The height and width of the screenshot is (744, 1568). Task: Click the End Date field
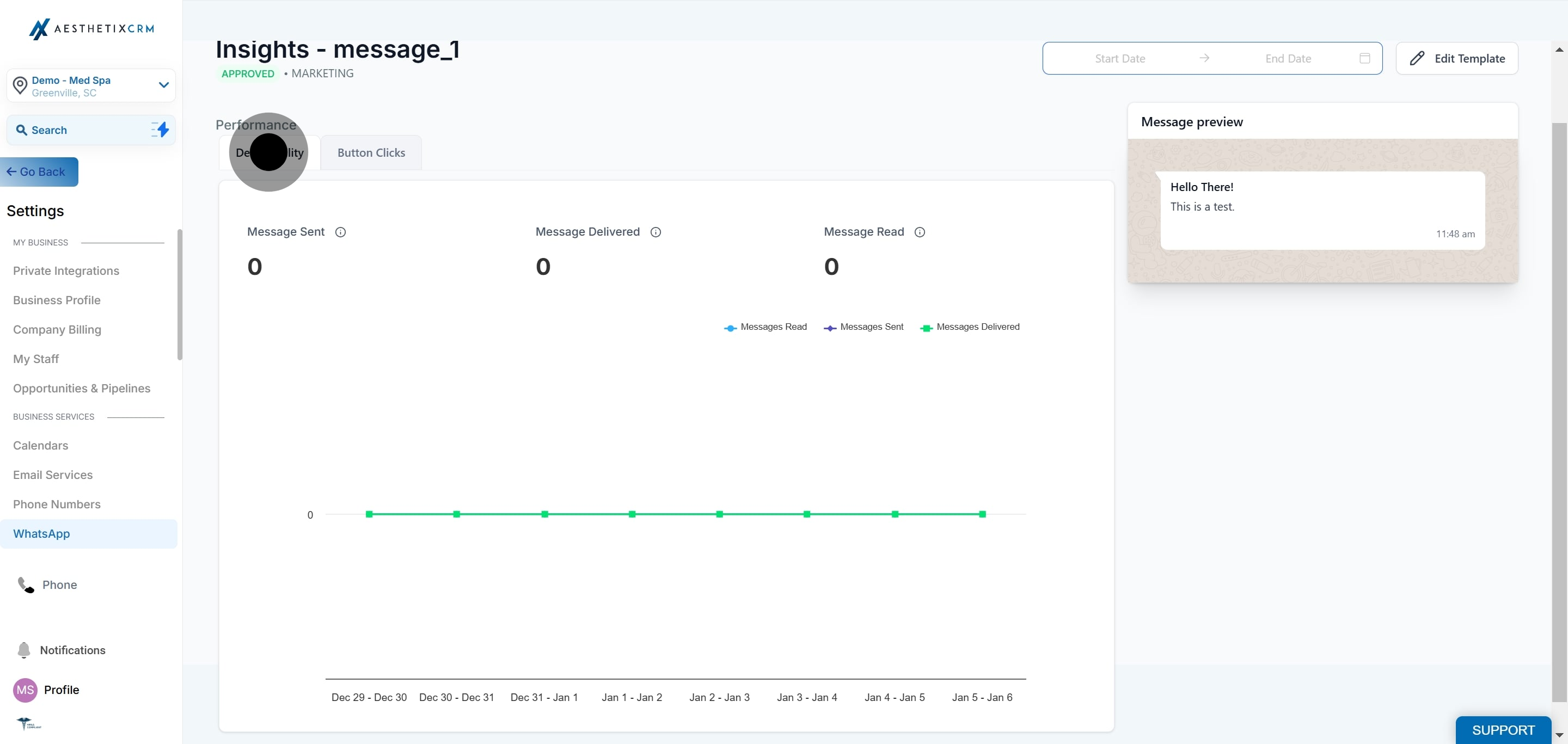(1288, 58)
